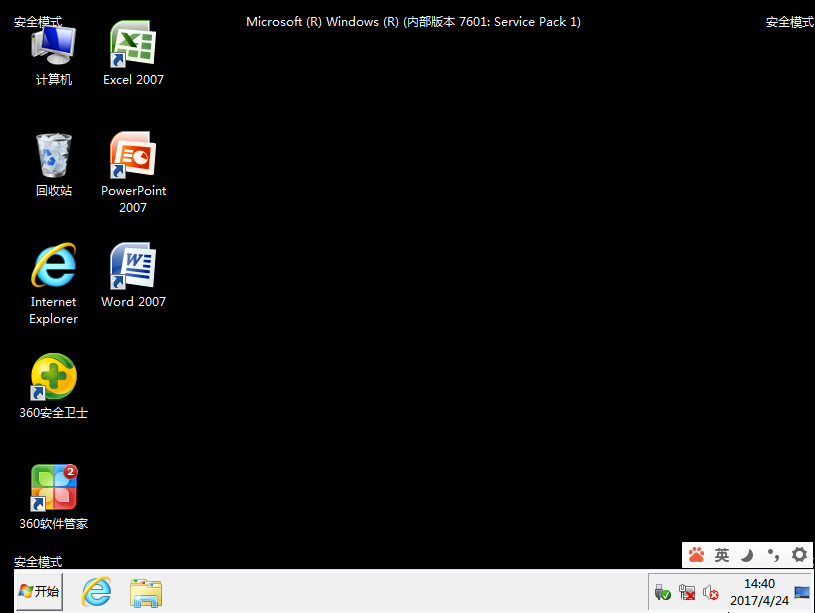
Task: Click the network disconnected tray icon
Action: (x=687, y=592)
